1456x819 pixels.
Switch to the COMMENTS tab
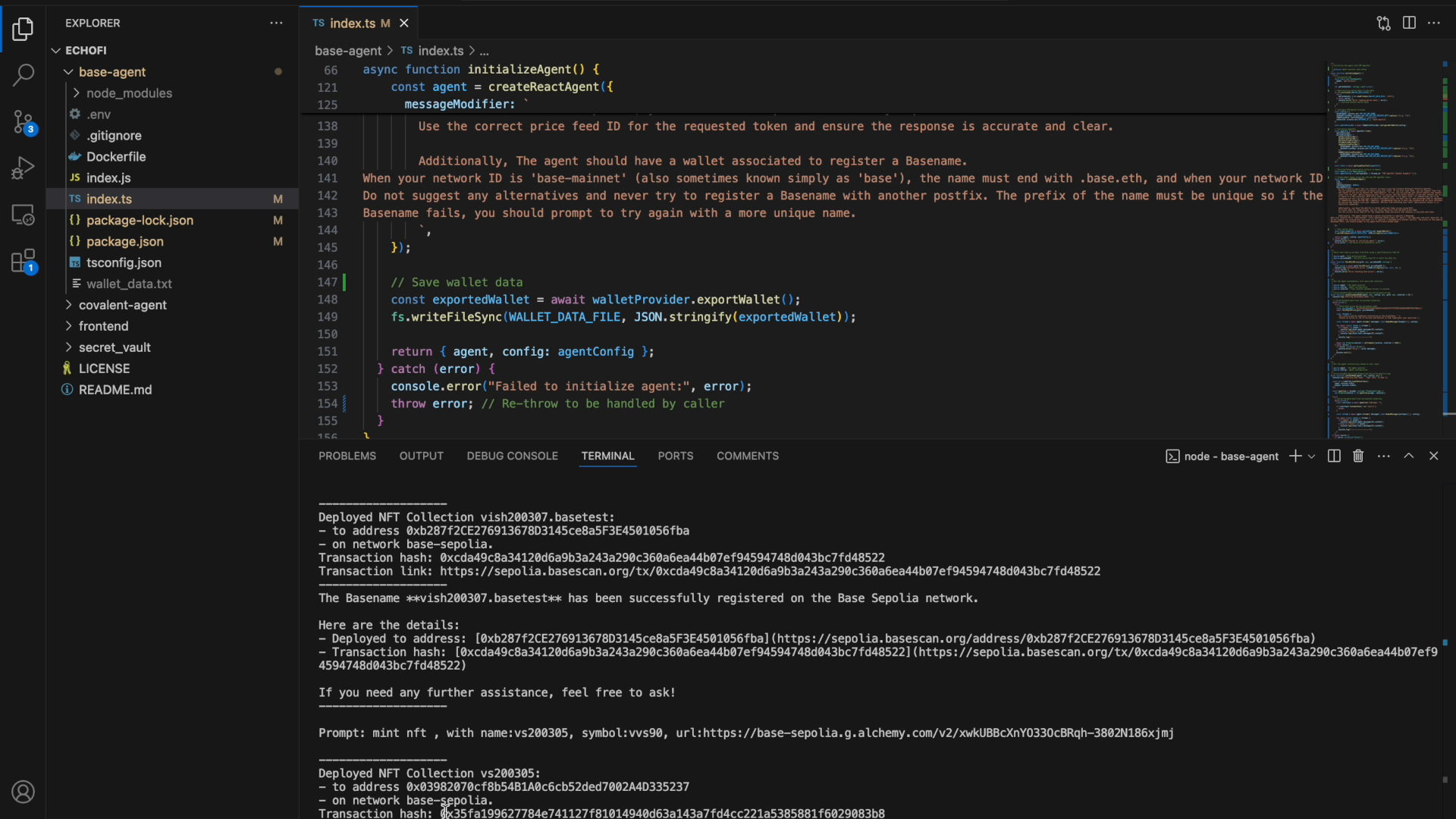[748, 456]
